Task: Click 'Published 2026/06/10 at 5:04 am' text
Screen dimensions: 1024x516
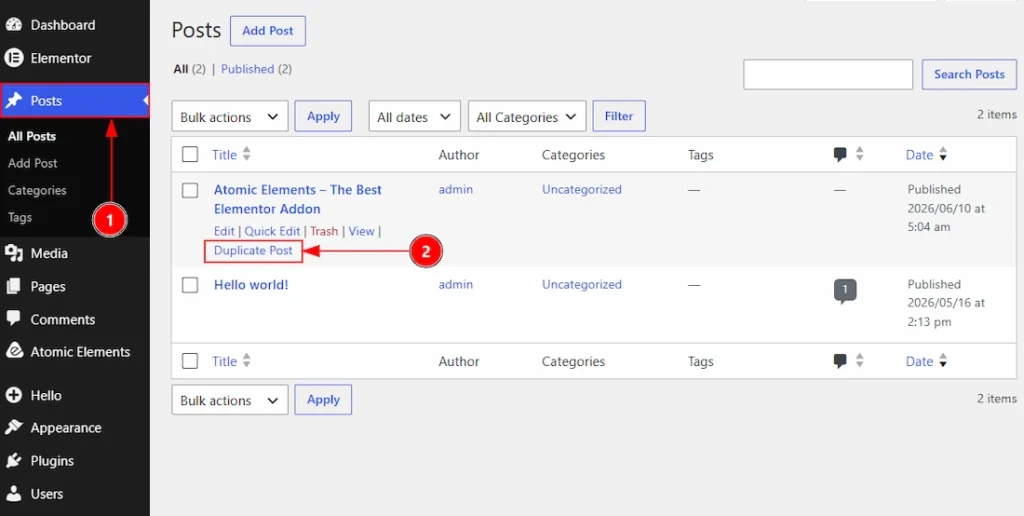Action: (946, 208)
